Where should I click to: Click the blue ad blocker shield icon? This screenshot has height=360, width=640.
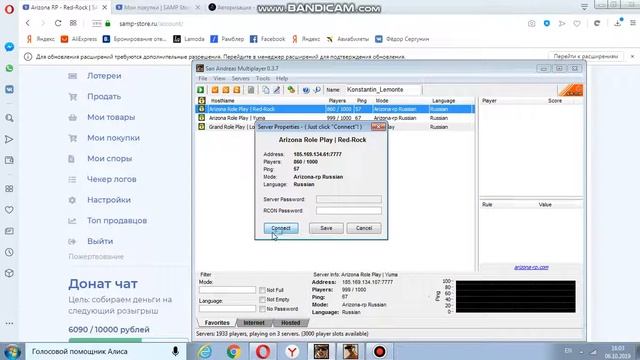pos(547,24)
